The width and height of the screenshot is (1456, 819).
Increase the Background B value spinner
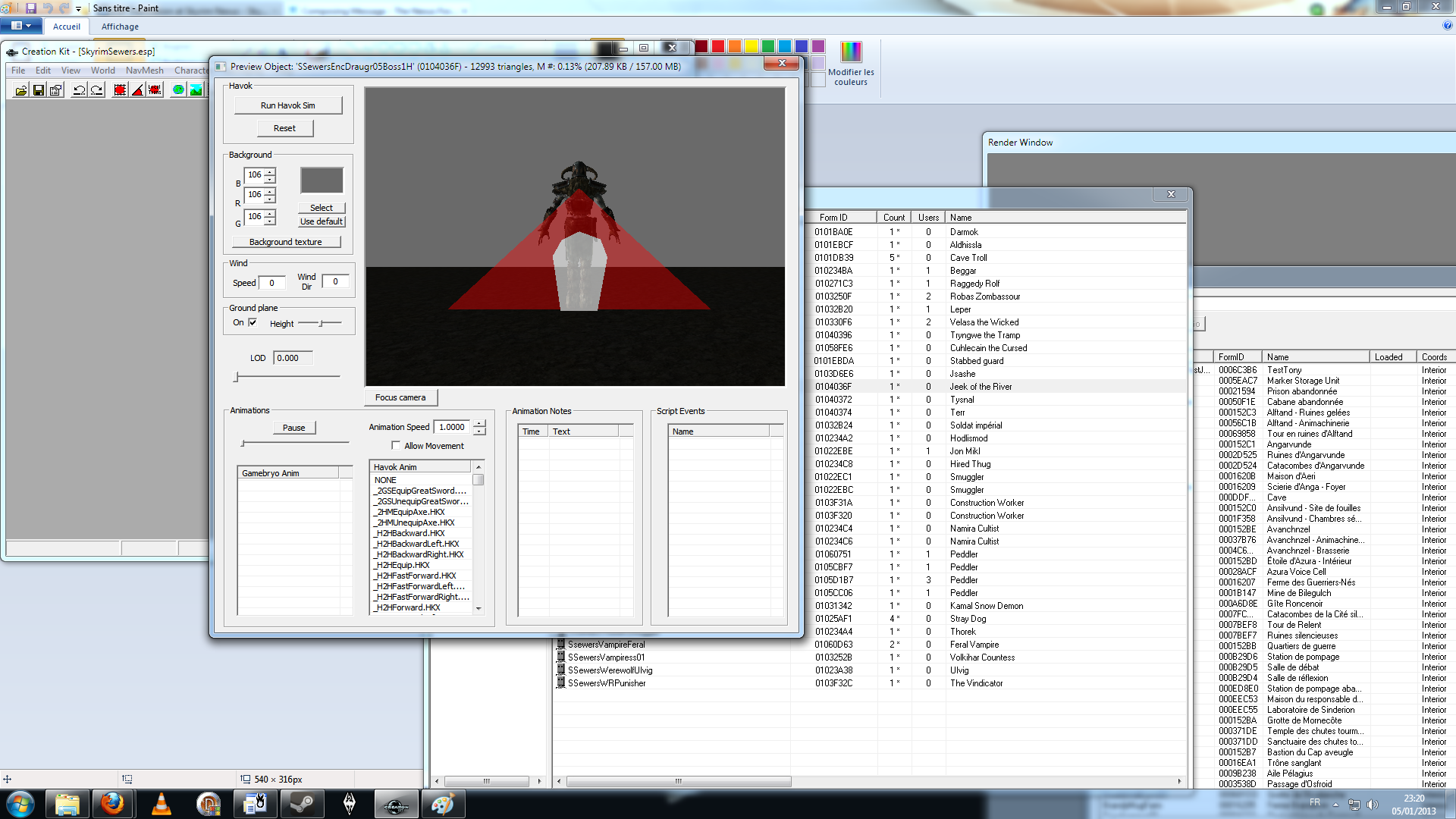coord(270,171)
